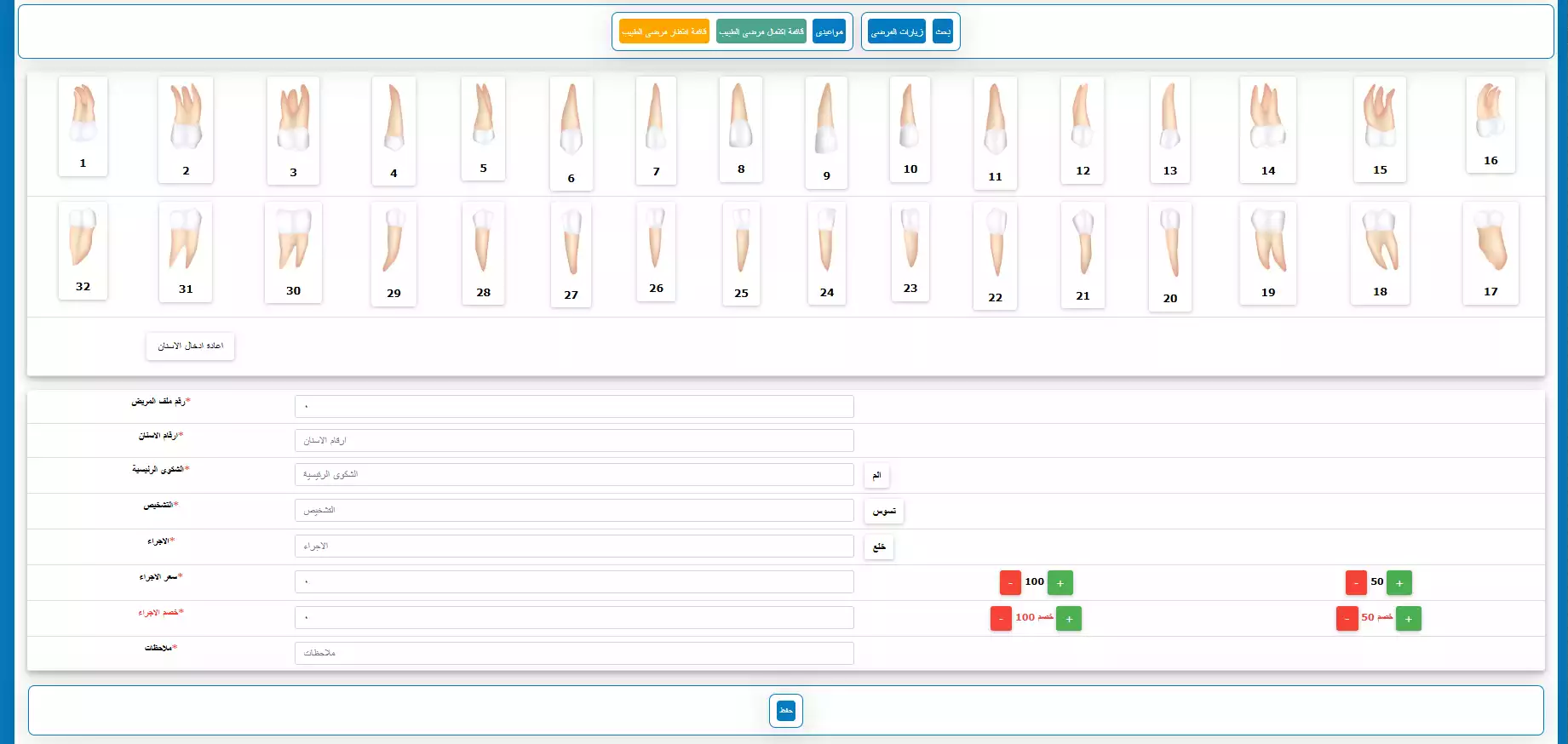Focus the الشكوى الرئيسية input field
The height and width of the screenshot is (744, 1568).
click(574, 474)
